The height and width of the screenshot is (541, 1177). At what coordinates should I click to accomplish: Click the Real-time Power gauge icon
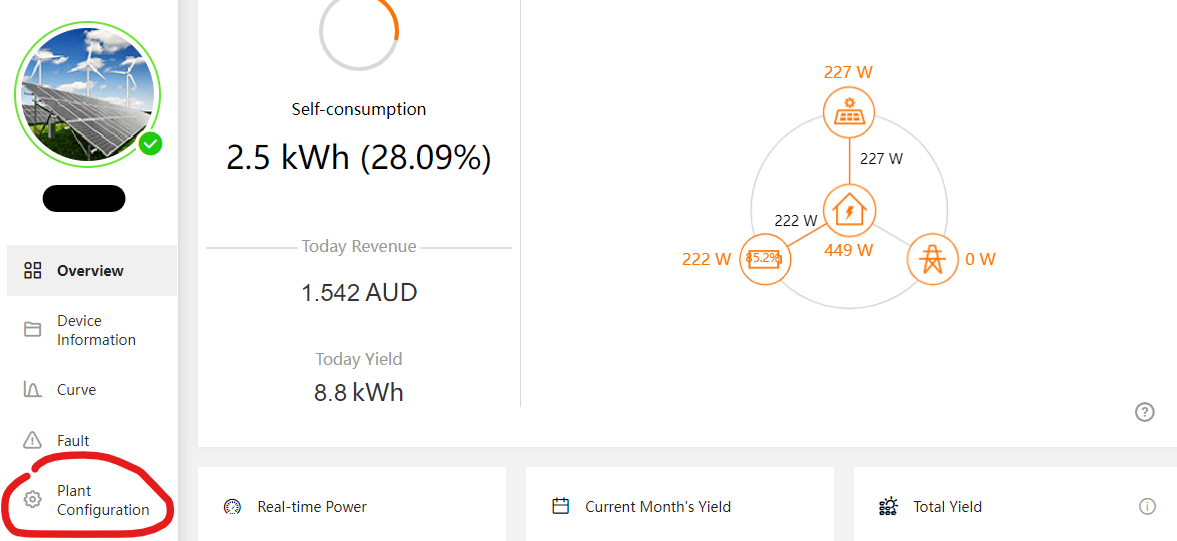[232, 506]
